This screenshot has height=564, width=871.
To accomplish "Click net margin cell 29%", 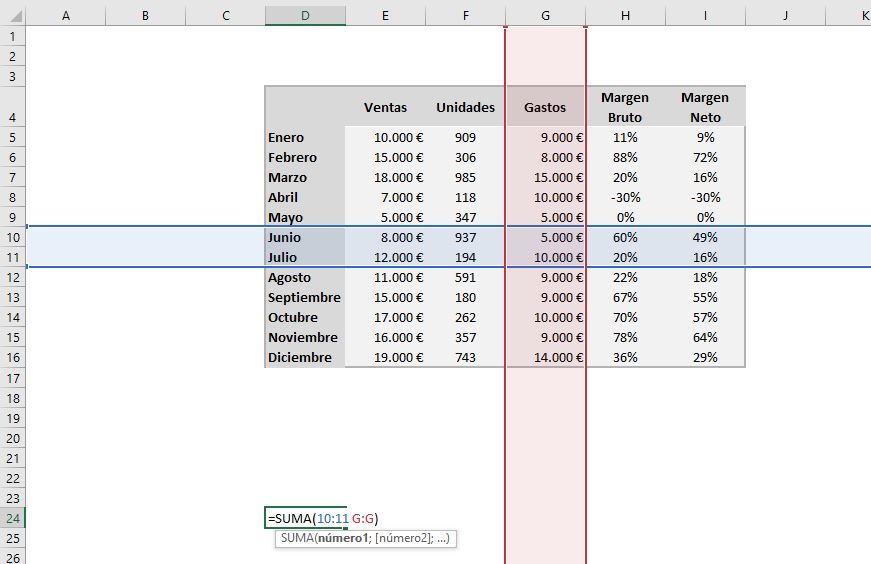I will pos(705,357).
